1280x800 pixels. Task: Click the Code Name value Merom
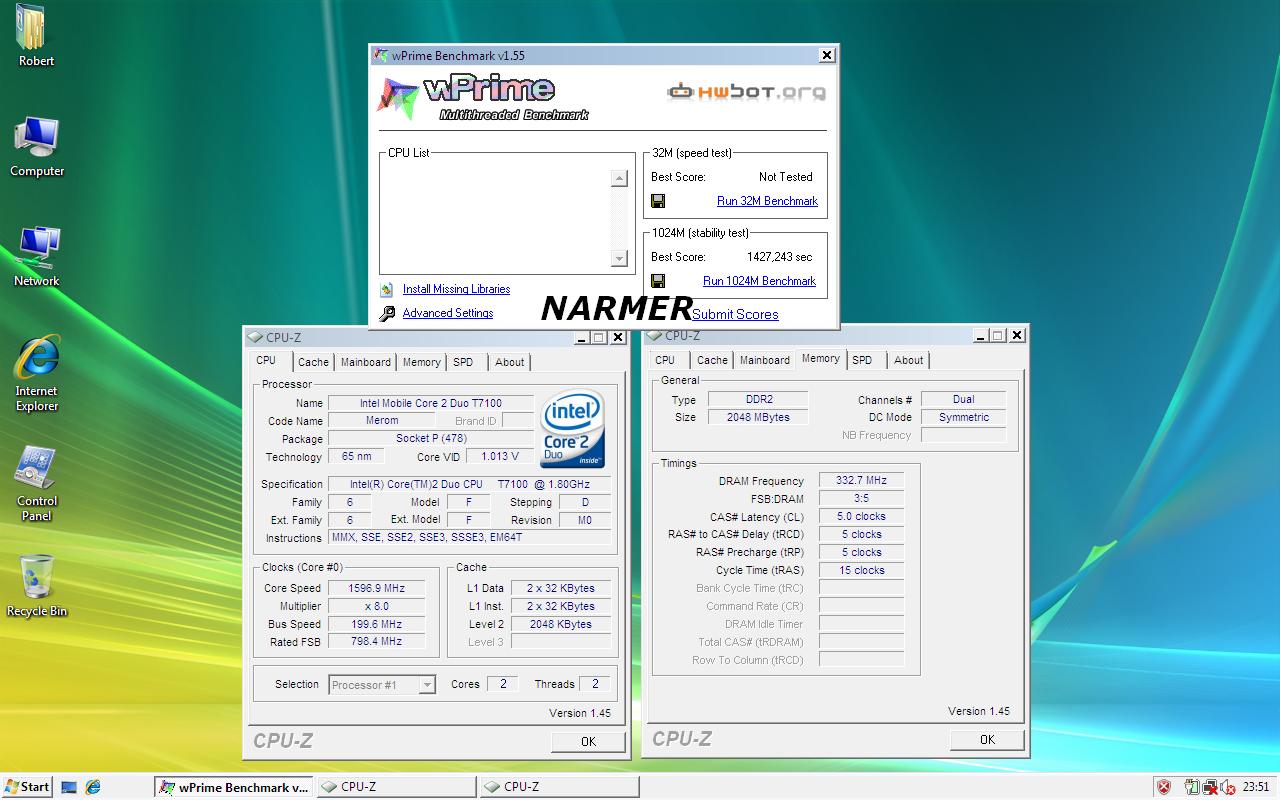(382, 421)
